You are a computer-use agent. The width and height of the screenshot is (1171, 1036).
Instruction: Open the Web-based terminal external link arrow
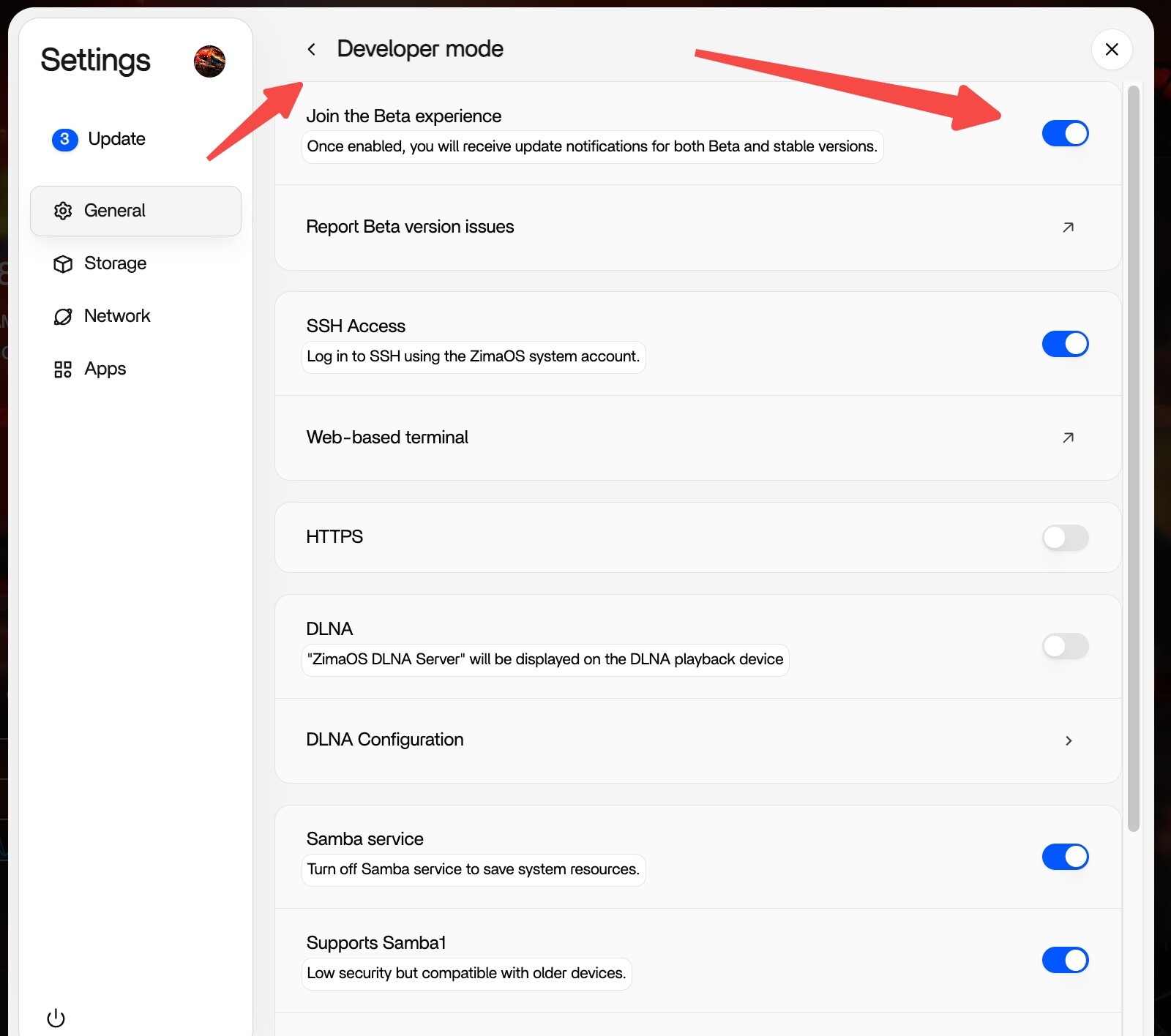click(1069, 438)
